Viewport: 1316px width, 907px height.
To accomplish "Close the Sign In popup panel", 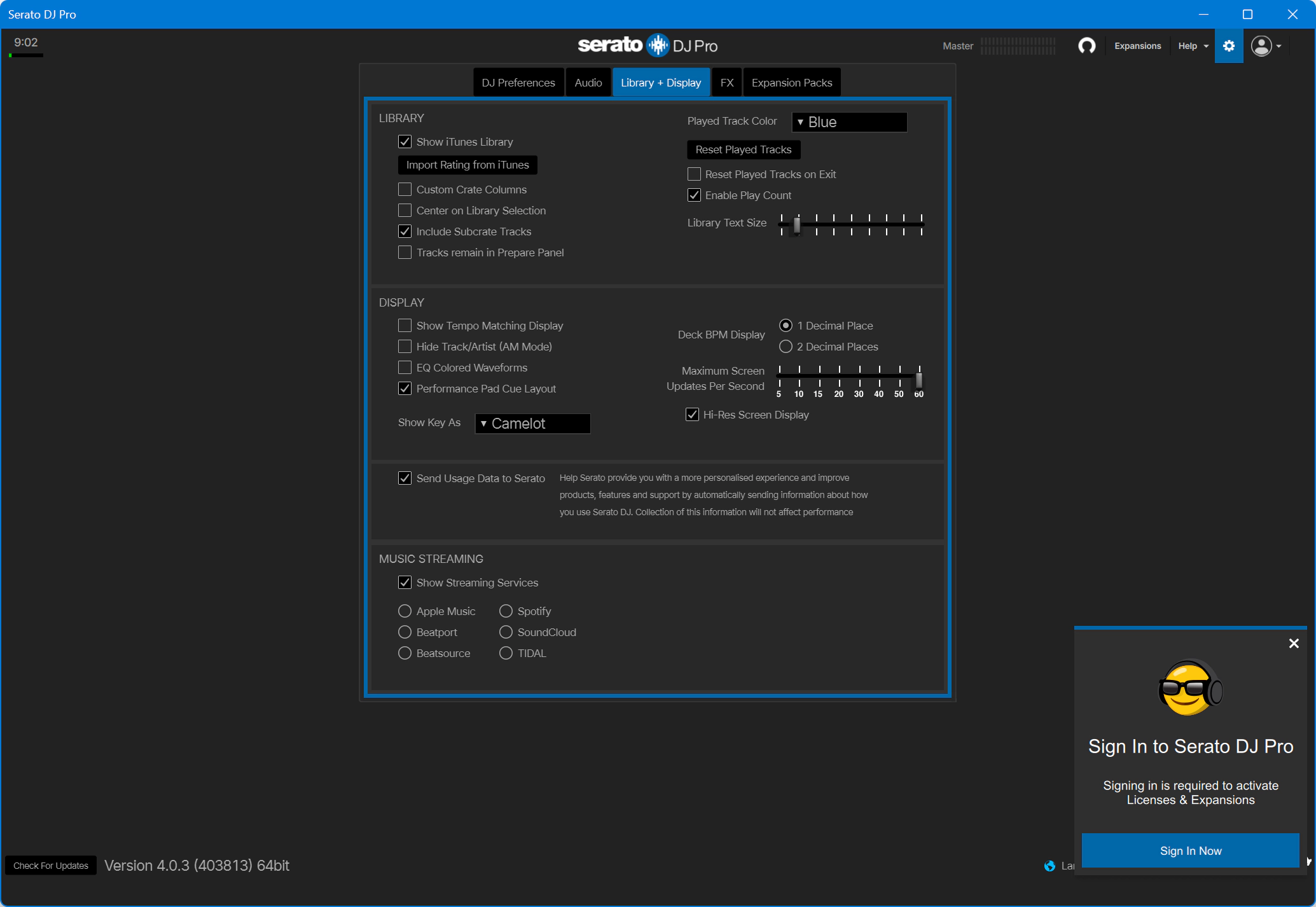I will [1294, 644].
